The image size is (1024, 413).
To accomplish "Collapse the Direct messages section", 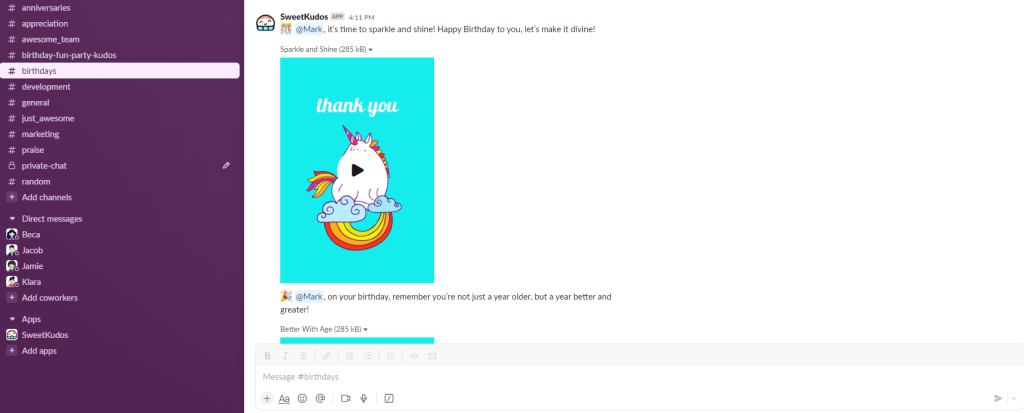I will [x=12, y=219].
